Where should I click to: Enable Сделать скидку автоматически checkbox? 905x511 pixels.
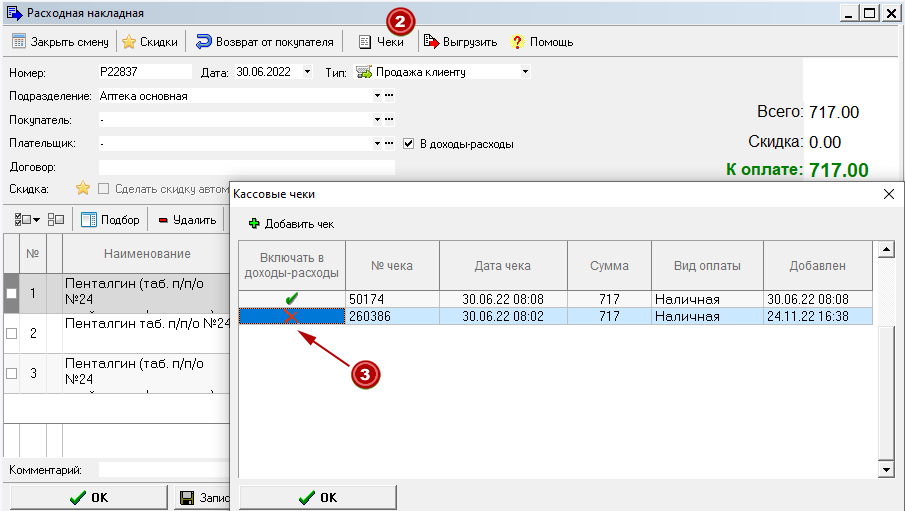click(x=103, y=188)
